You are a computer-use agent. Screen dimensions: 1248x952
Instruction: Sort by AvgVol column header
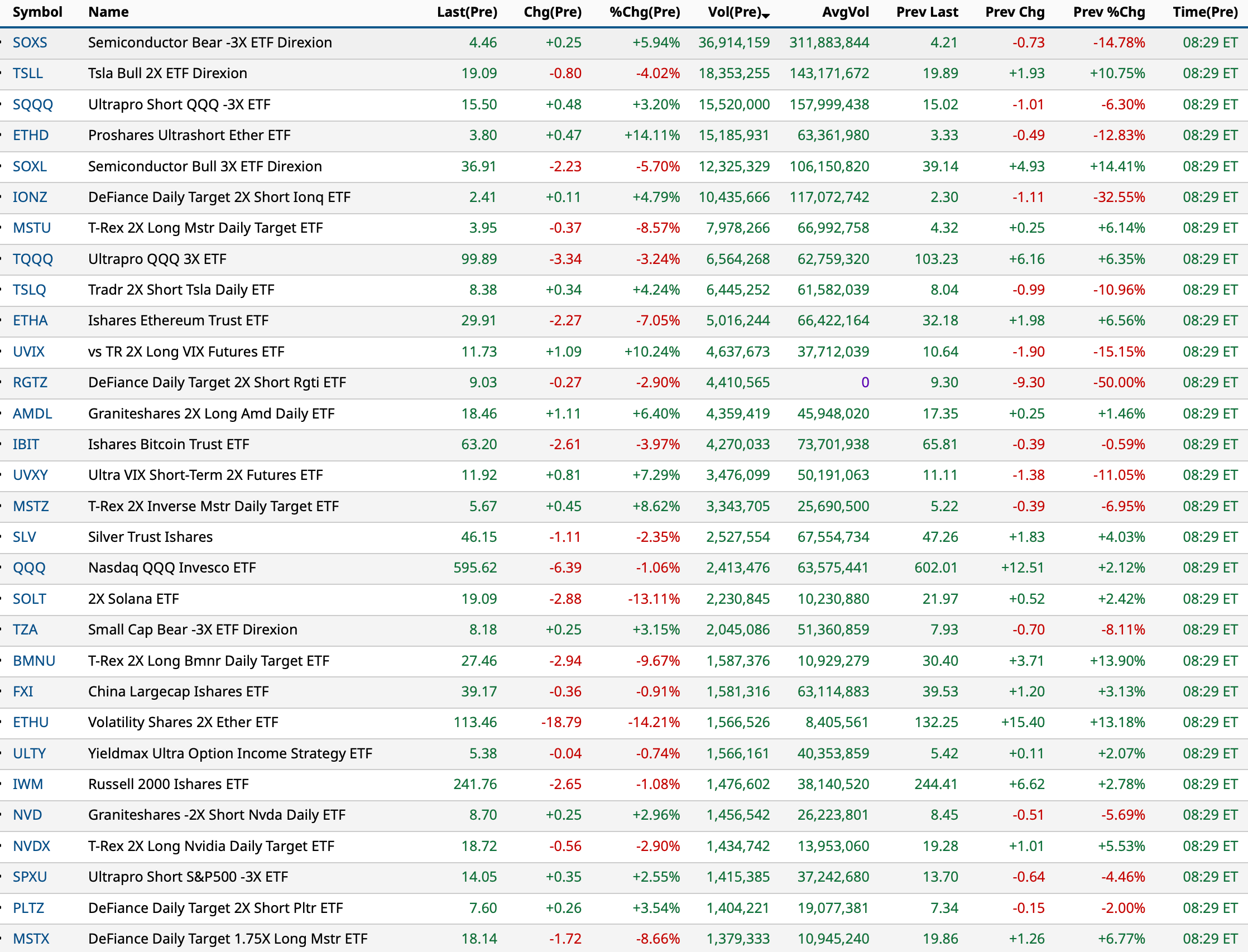click(845, 12)
